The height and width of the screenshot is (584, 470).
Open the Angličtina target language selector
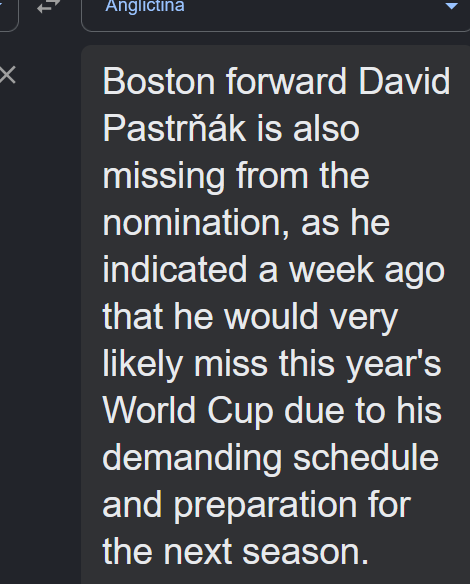[x=275, y=11]
